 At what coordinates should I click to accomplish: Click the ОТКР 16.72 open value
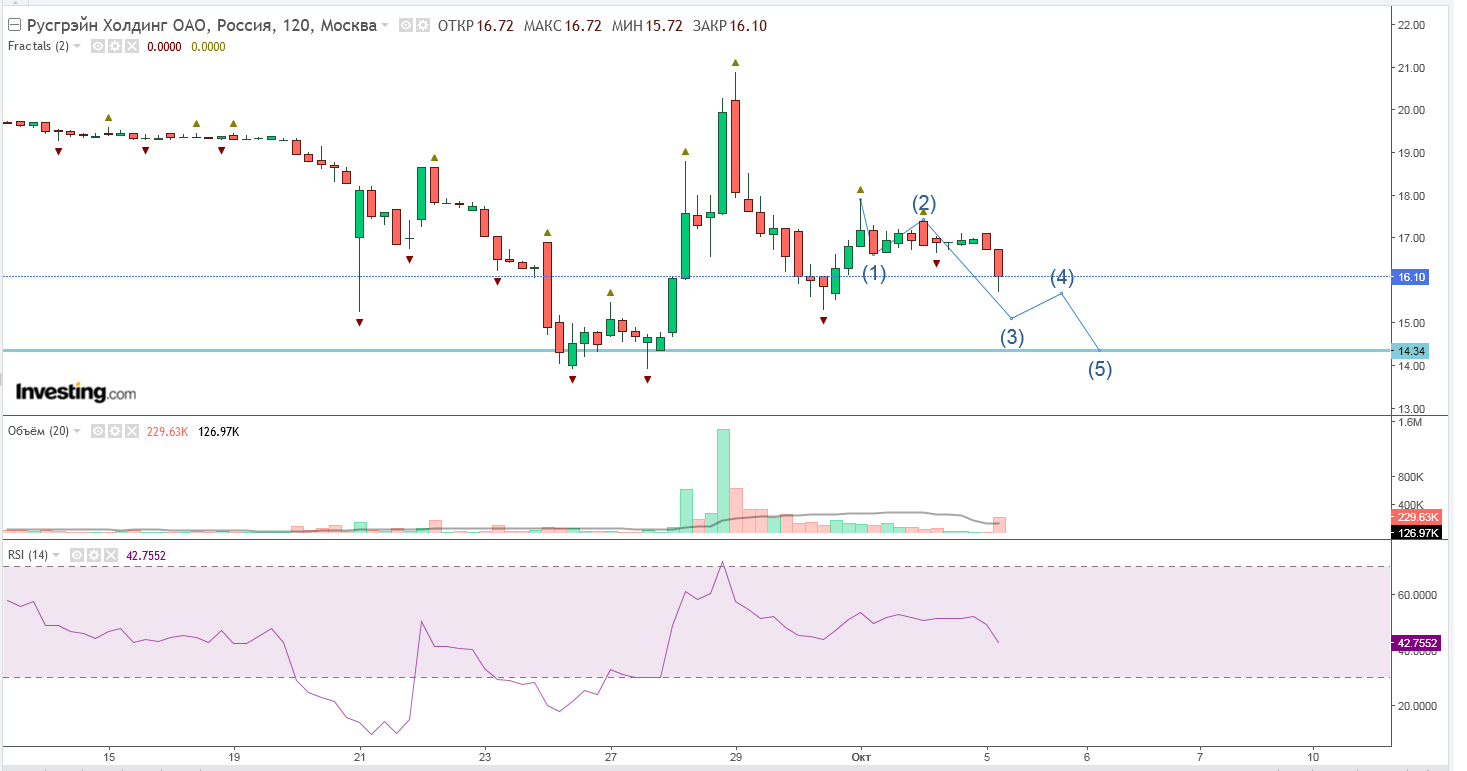click(476, 26)
